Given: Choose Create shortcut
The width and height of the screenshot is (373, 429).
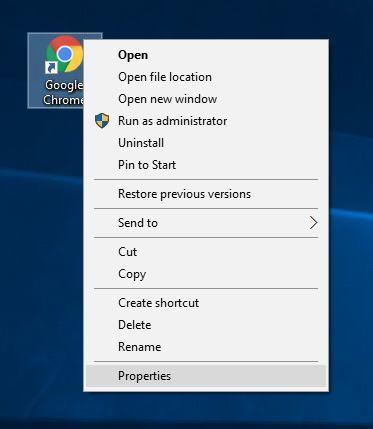Looking at the screenshot, I should [206, 303].
